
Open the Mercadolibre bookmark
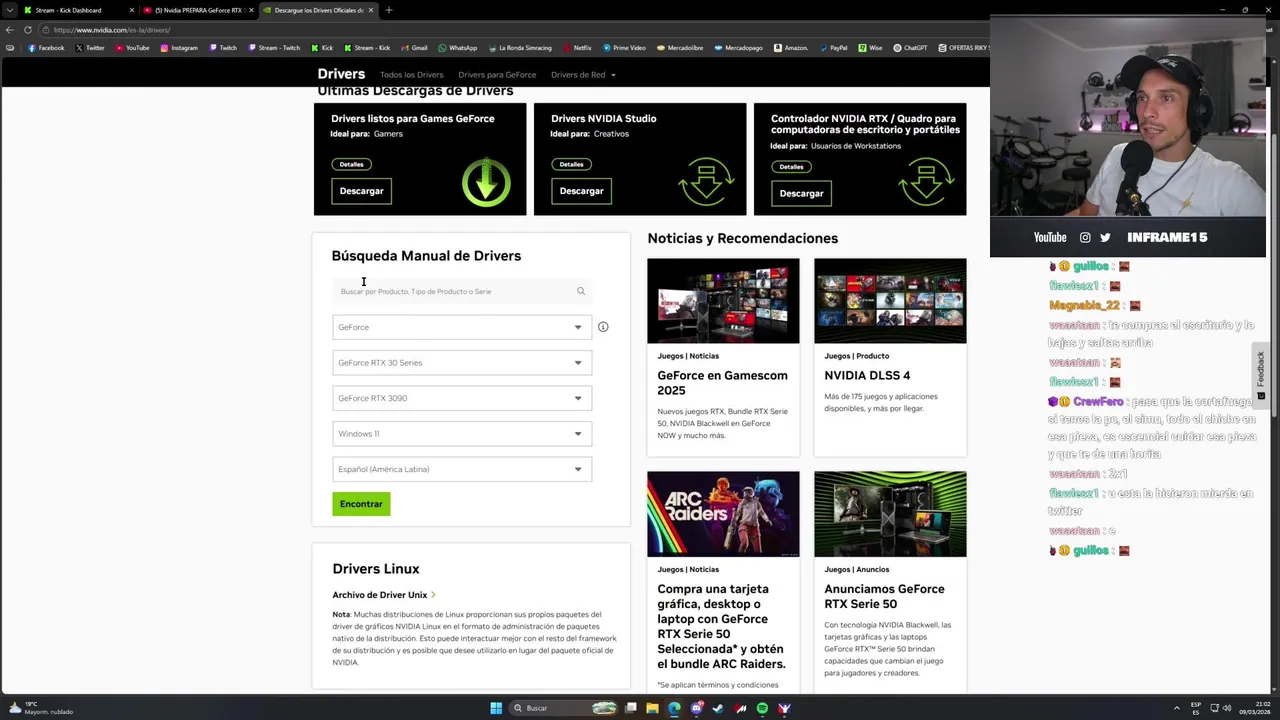click(681, 48)
